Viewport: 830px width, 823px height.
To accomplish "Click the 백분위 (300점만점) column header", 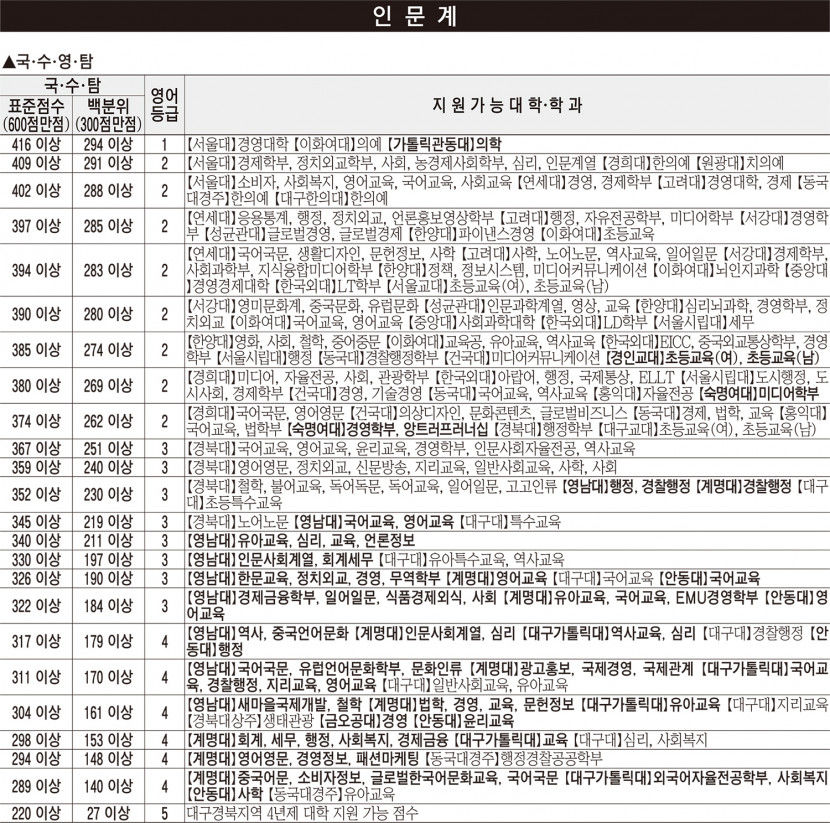I will (x=109, y=114).
